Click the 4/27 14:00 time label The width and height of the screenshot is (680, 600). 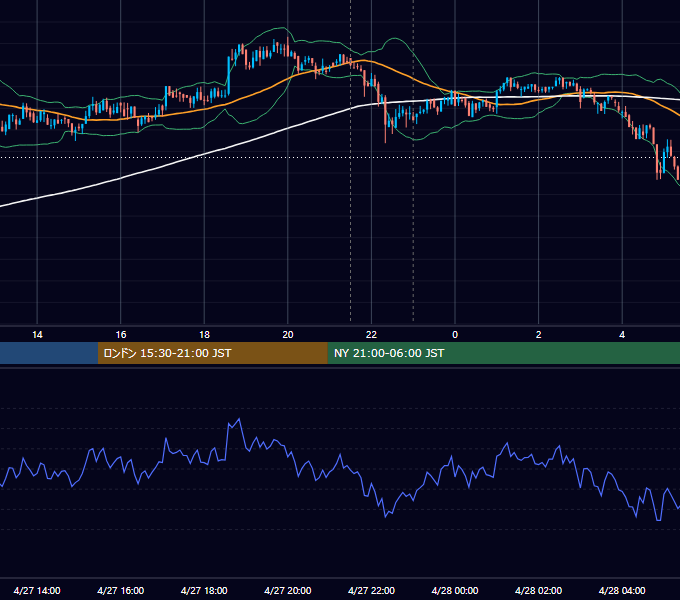pyautogui.click(x=37, y=590)
